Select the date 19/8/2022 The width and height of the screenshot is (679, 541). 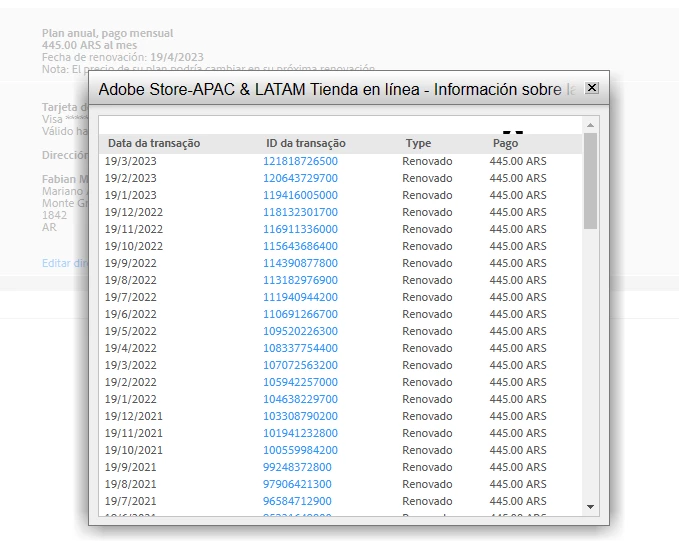[130, 280]
